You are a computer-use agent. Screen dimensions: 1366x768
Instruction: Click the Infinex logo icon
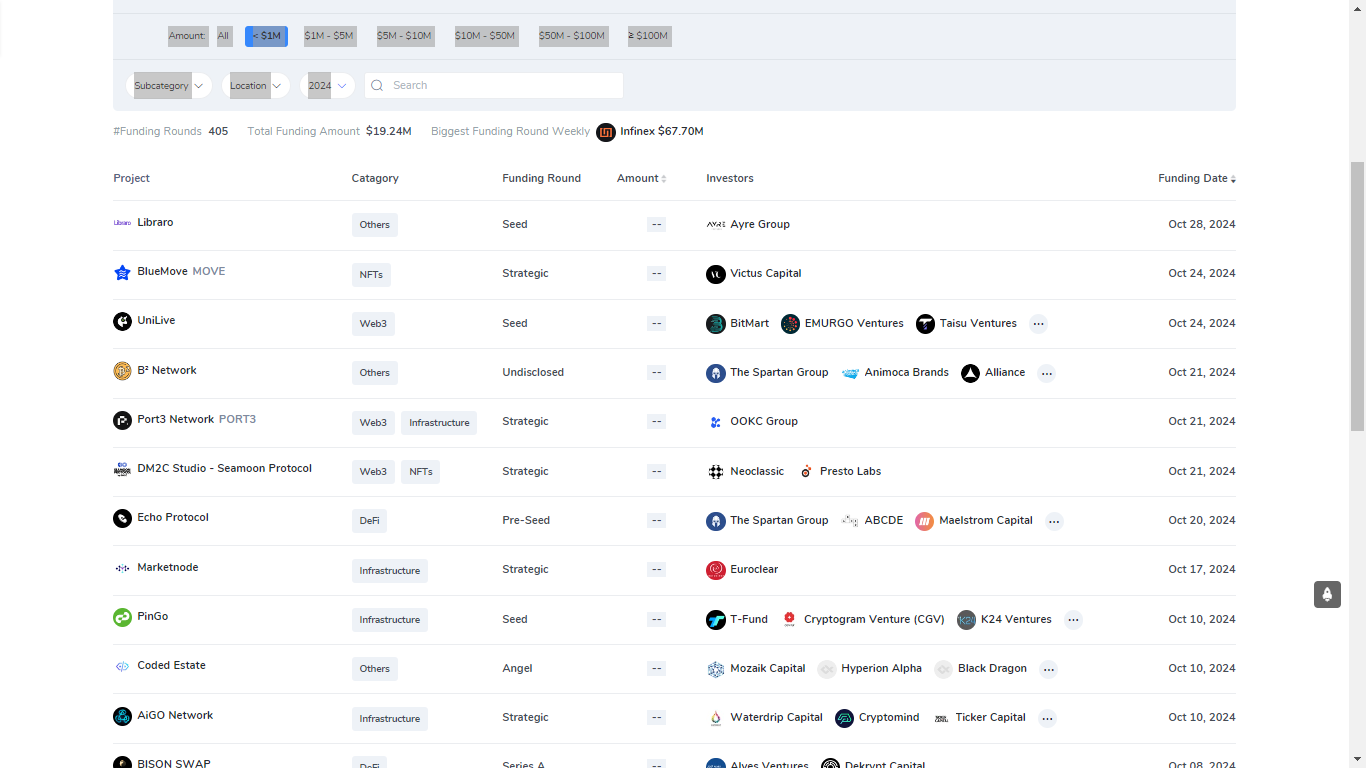pos(606,132)
